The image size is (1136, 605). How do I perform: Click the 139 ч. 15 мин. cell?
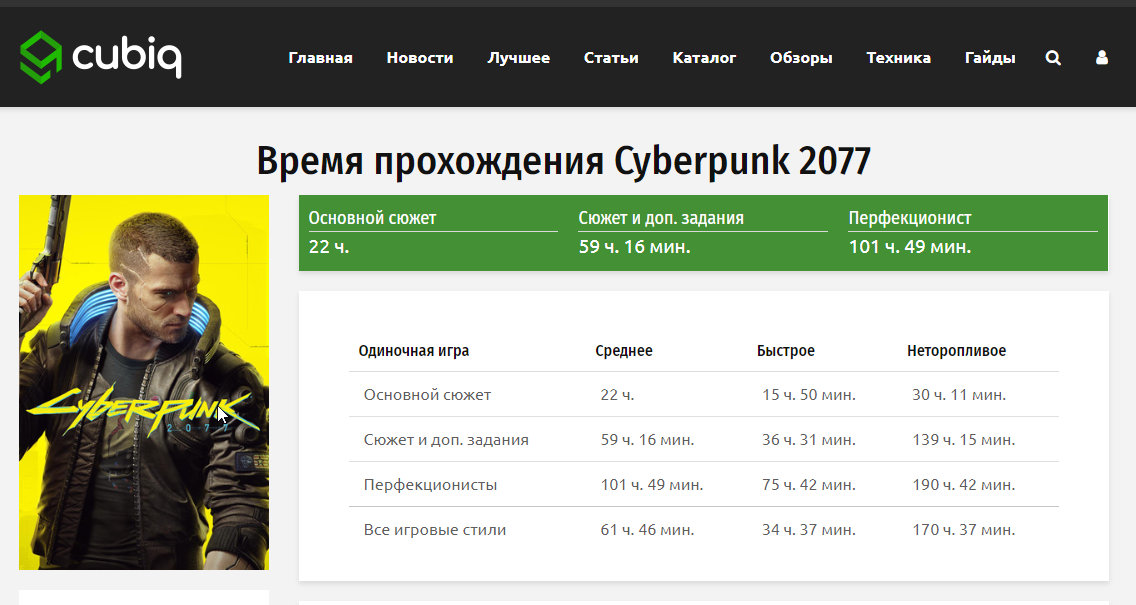964,440
